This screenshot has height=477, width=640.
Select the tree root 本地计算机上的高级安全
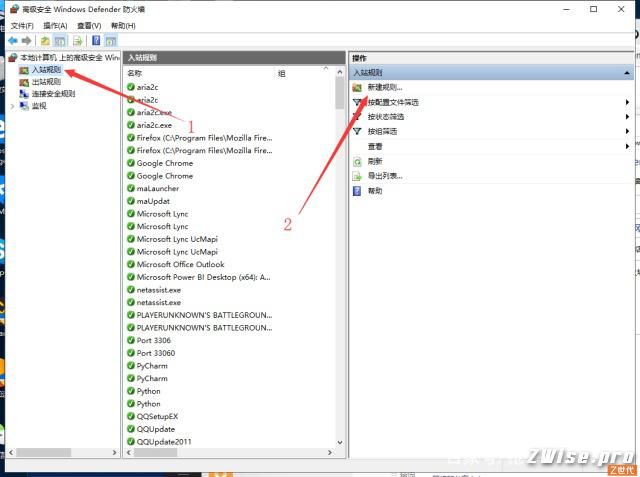click(x=69, y=57)
